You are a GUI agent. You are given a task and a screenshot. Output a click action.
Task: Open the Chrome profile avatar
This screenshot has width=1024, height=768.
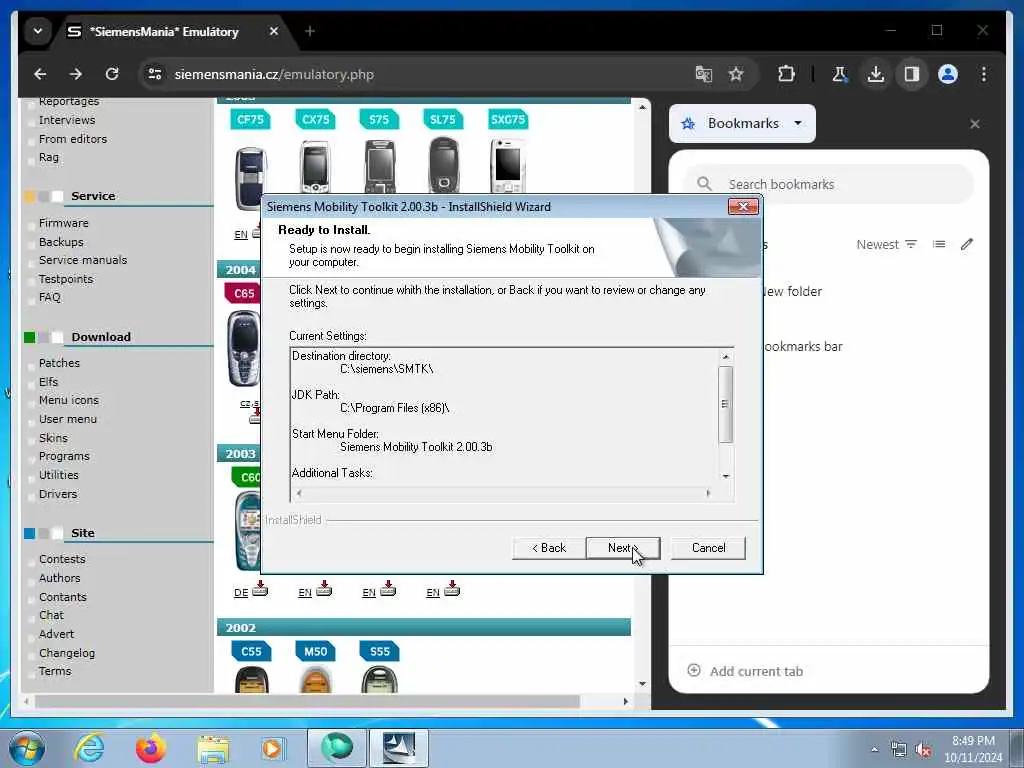(x=948, y=74)
